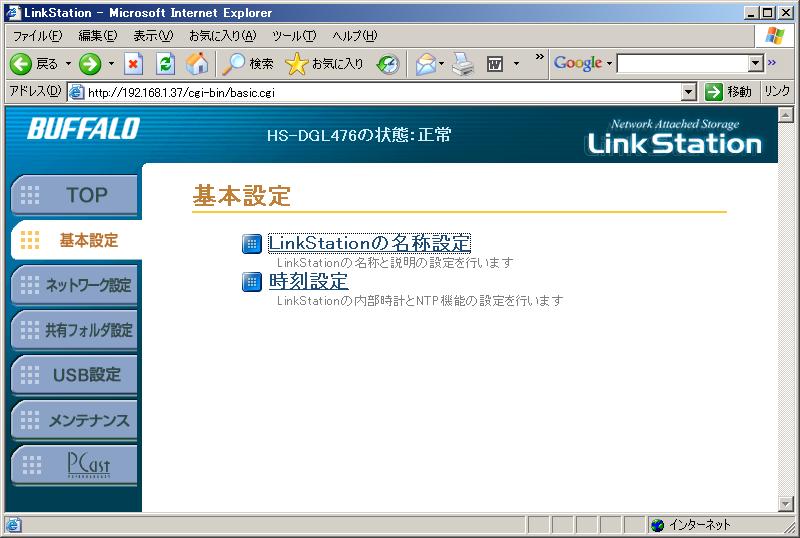Click the page icon in the address bar
The image size is (800, 538).
76,92
